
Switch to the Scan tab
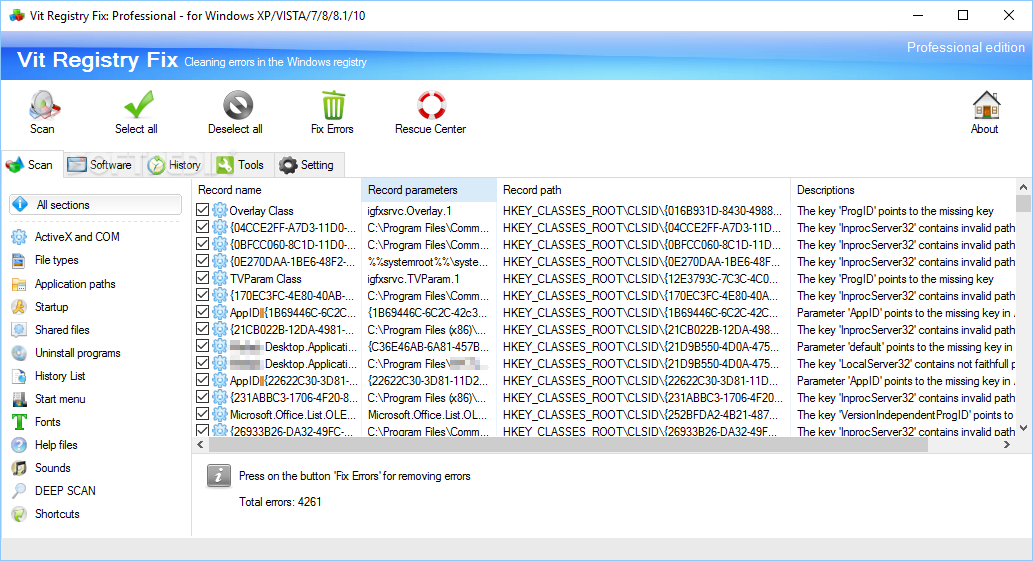tap(31, 165)
